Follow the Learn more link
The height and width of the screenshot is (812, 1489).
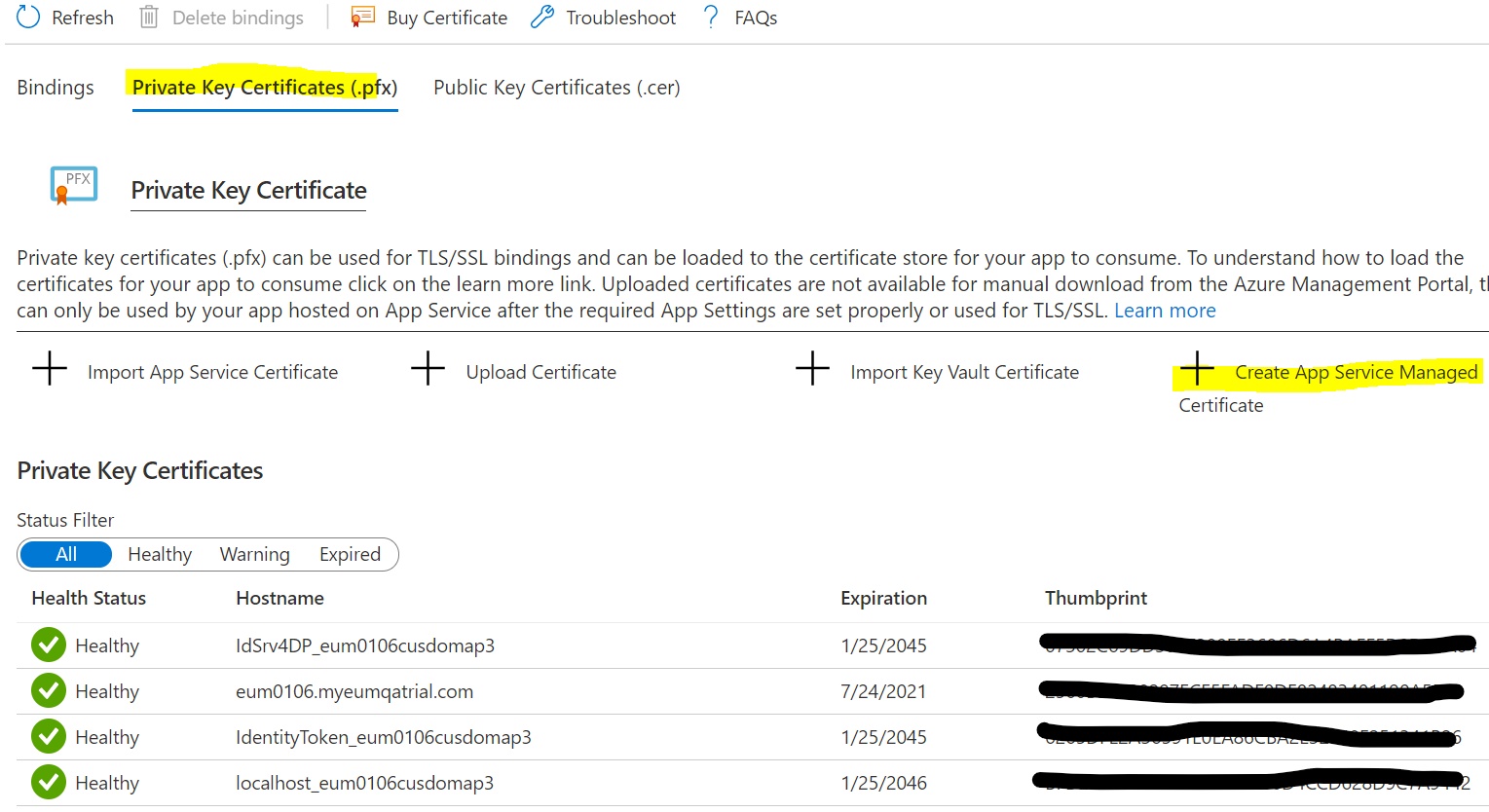[x=1165, y=311]
